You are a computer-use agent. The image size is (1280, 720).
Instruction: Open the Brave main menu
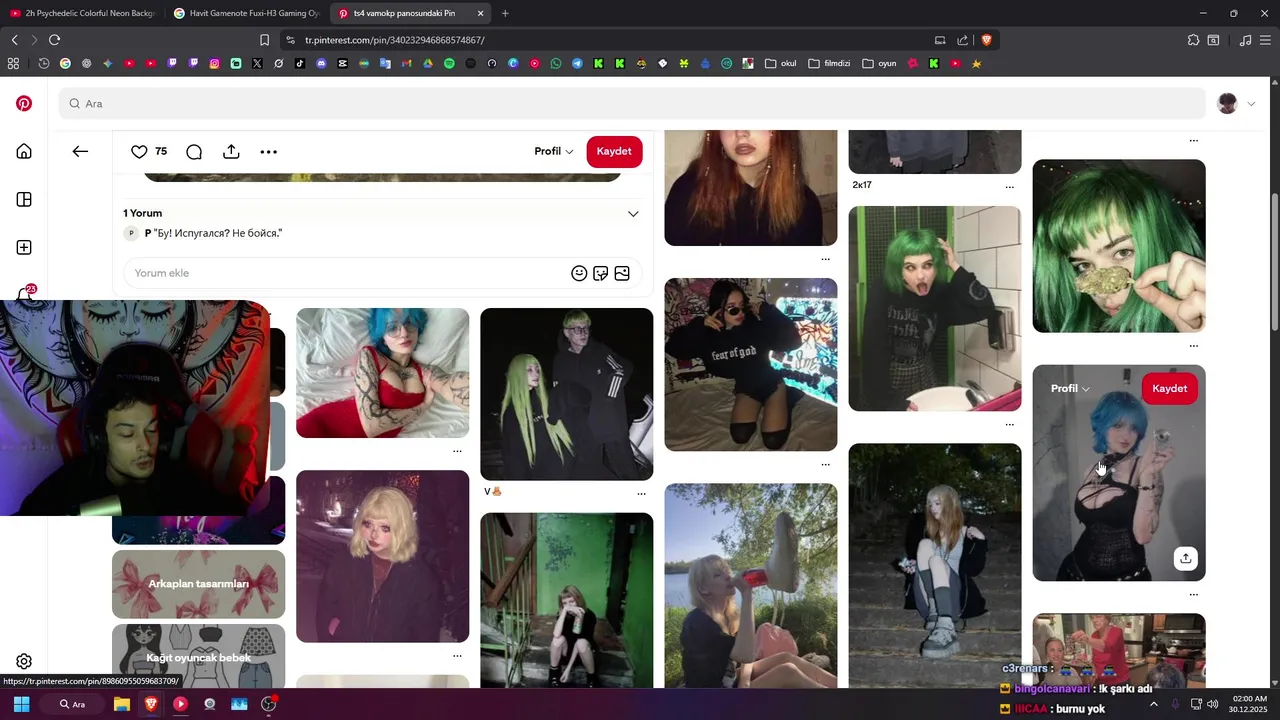pos(1267,40)
